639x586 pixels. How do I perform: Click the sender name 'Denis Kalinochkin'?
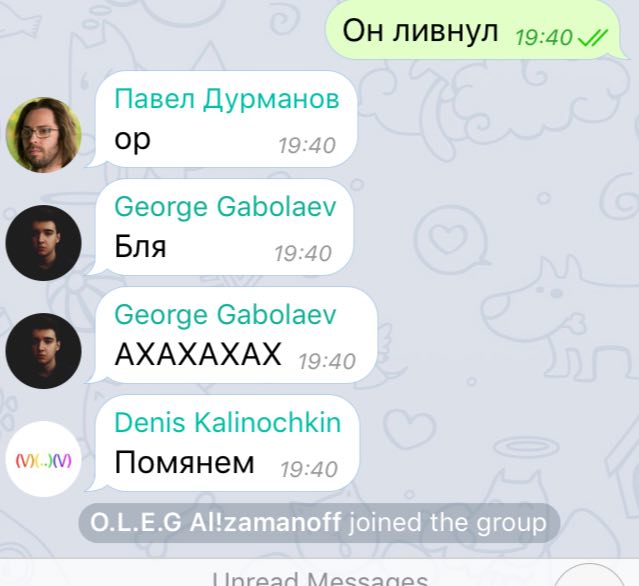227,423
